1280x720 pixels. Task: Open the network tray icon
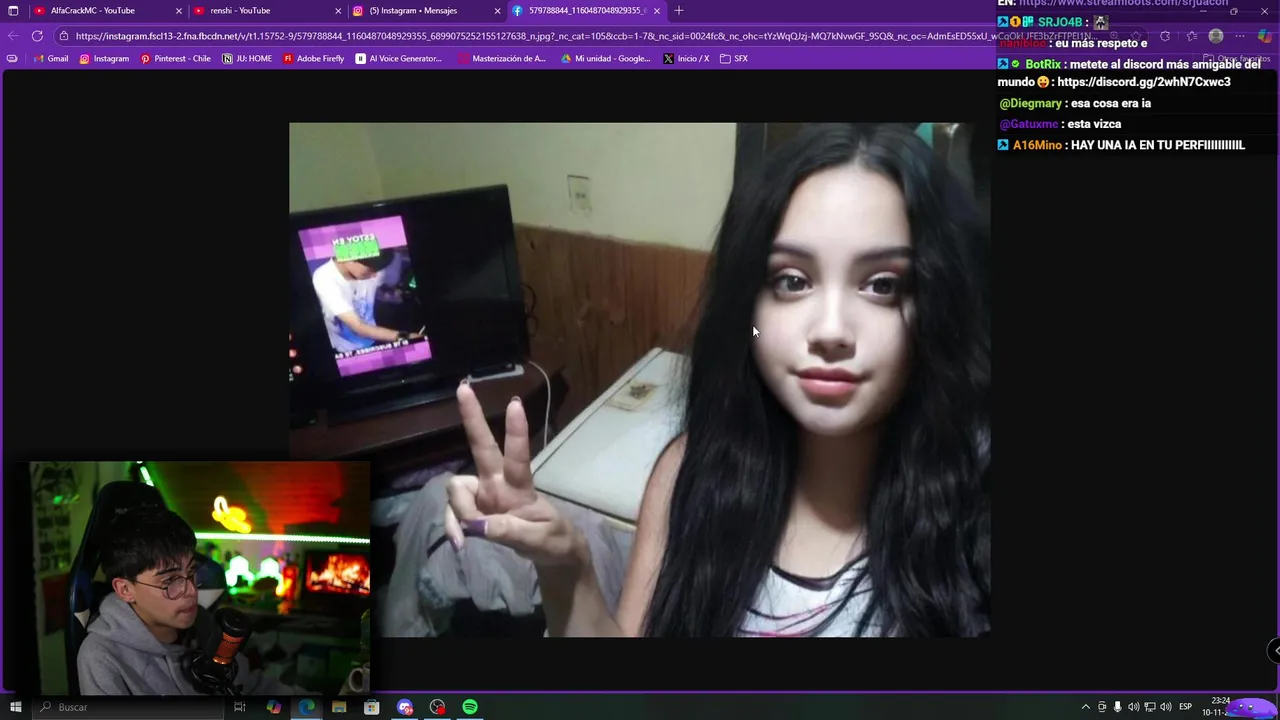pos(1150,707)
